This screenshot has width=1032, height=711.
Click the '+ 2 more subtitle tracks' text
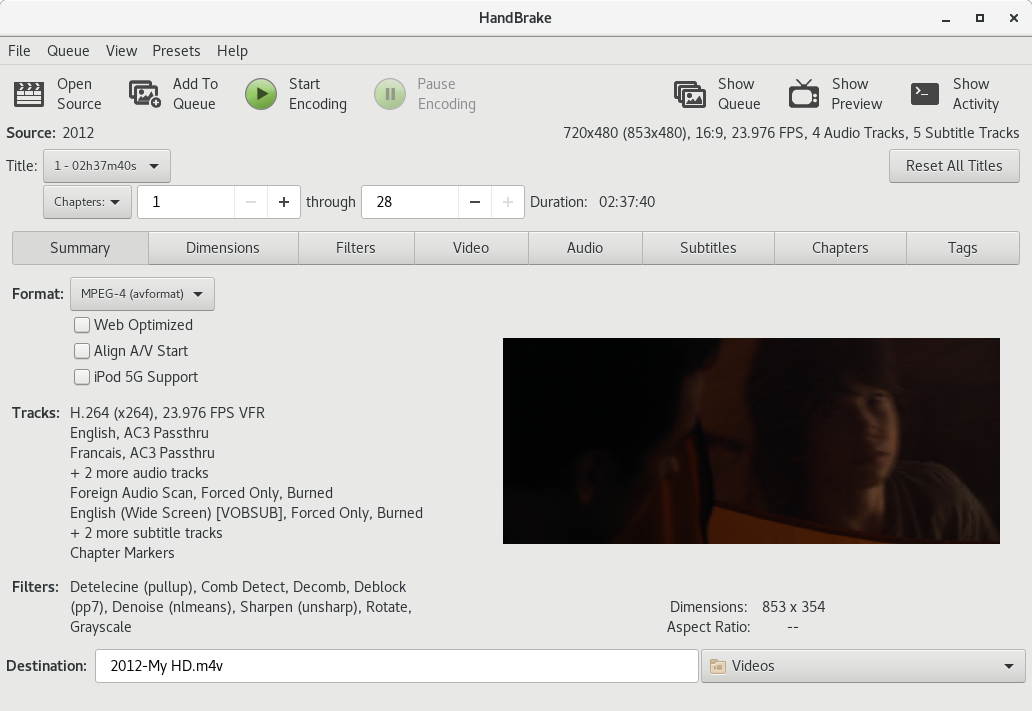tap(146, 533)
